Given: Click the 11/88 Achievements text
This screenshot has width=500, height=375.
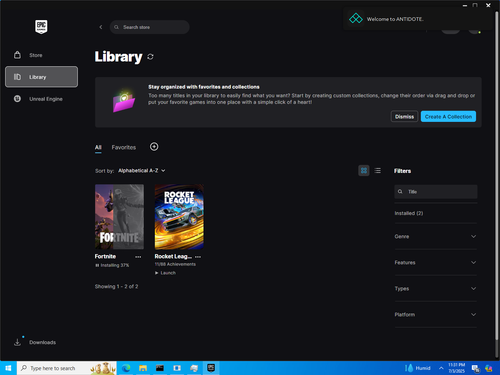Looking at the screenshot, I should tap(175, 264).
